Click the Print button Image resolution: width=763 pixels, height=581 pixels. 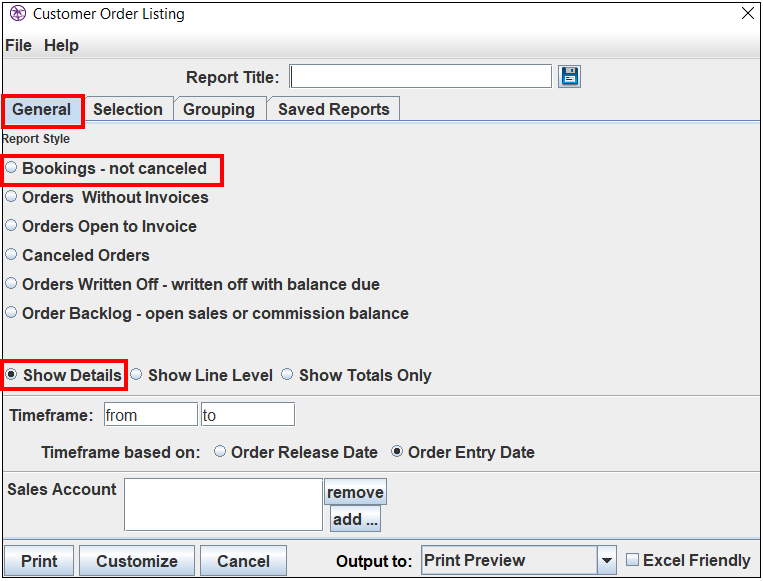[x=39, y=561]
